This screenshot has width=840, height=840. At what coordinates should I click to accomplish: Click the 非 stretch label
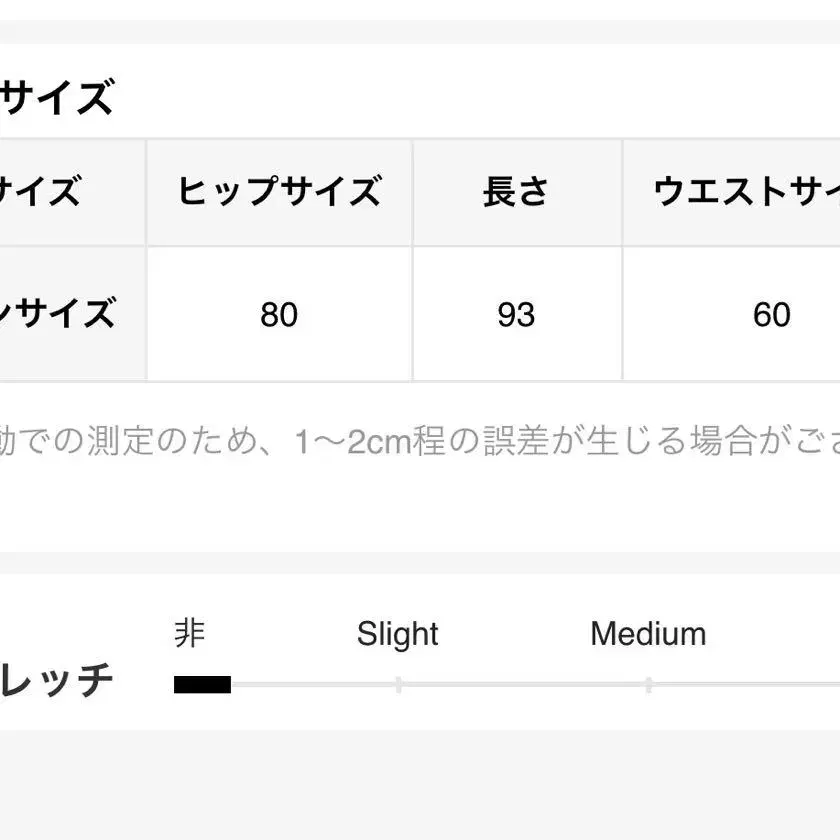pyautogui.click(x=190, y=633)
